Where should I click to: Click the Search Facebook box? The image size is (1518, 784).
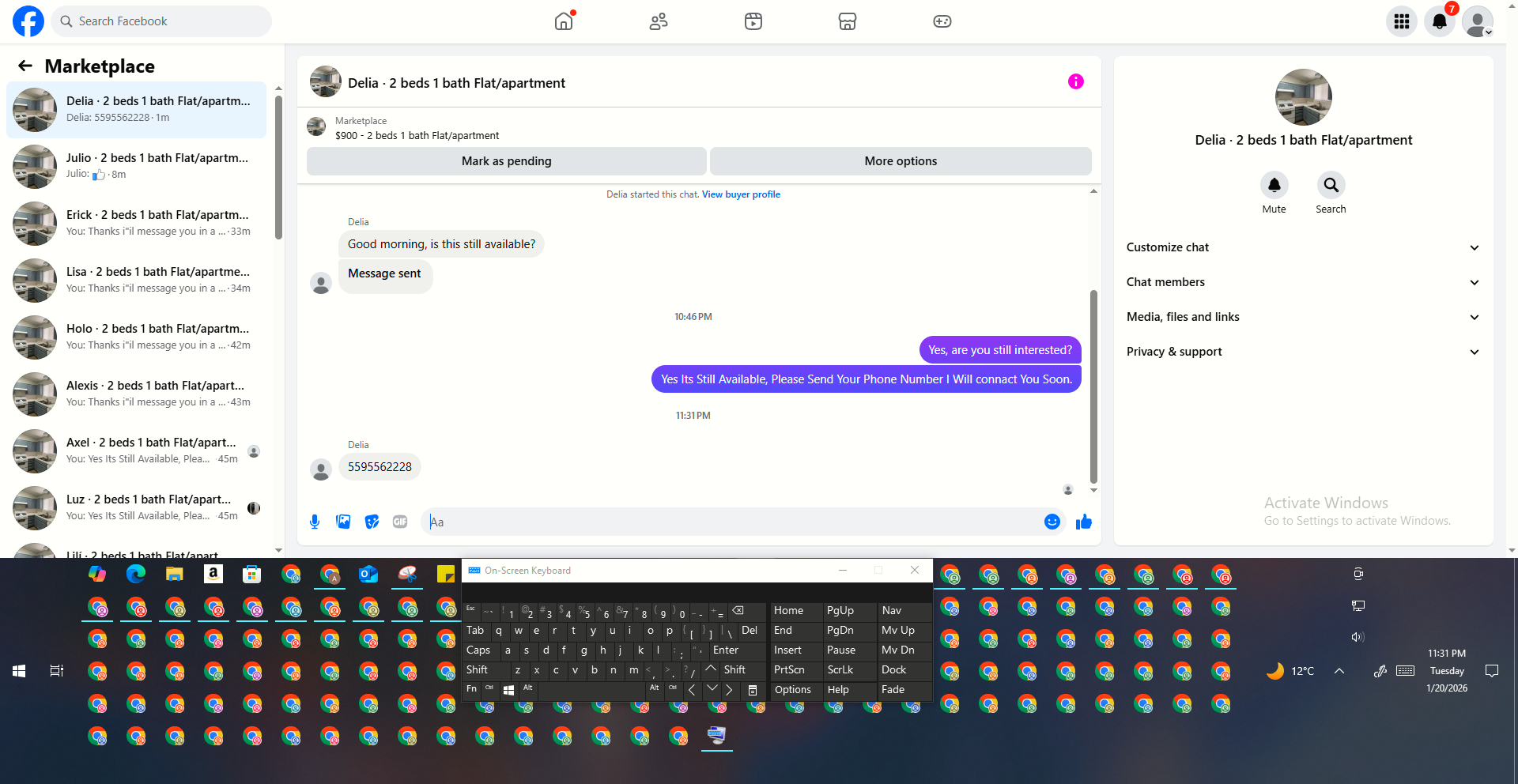point(161,21)
